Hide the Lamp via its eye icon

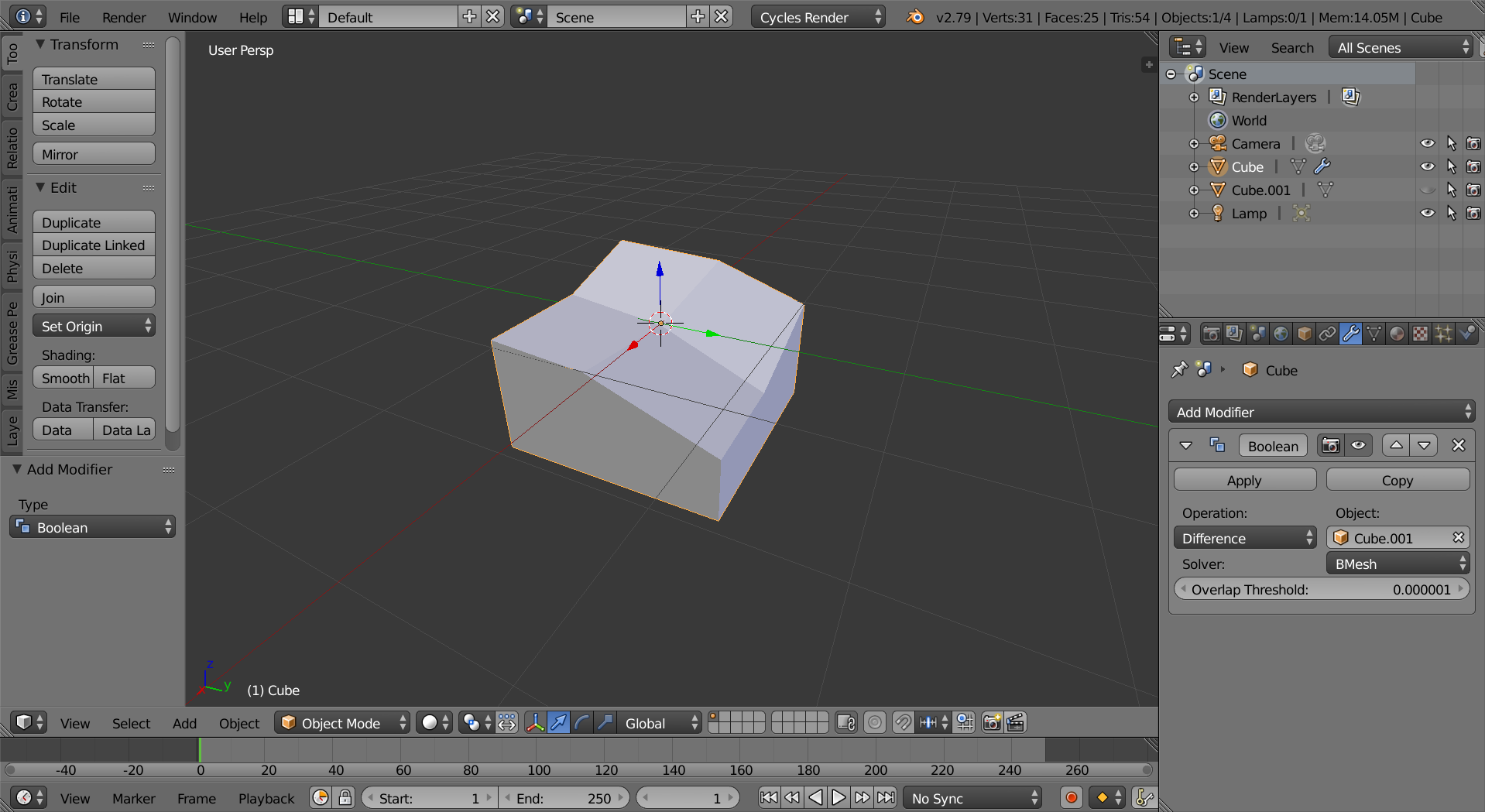point(1428,214)
